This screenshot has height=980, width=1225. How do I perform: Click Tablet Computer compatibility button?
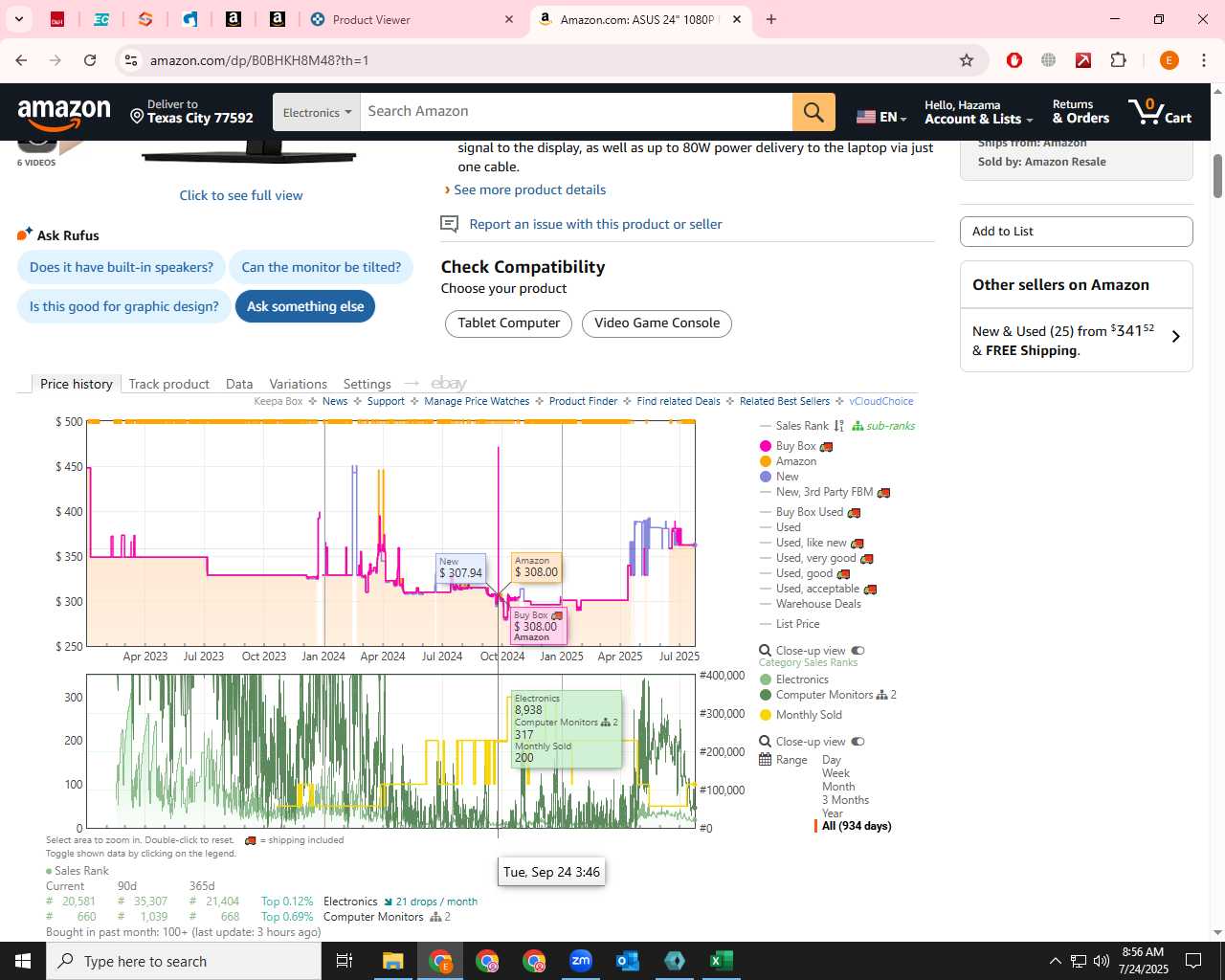508,323
